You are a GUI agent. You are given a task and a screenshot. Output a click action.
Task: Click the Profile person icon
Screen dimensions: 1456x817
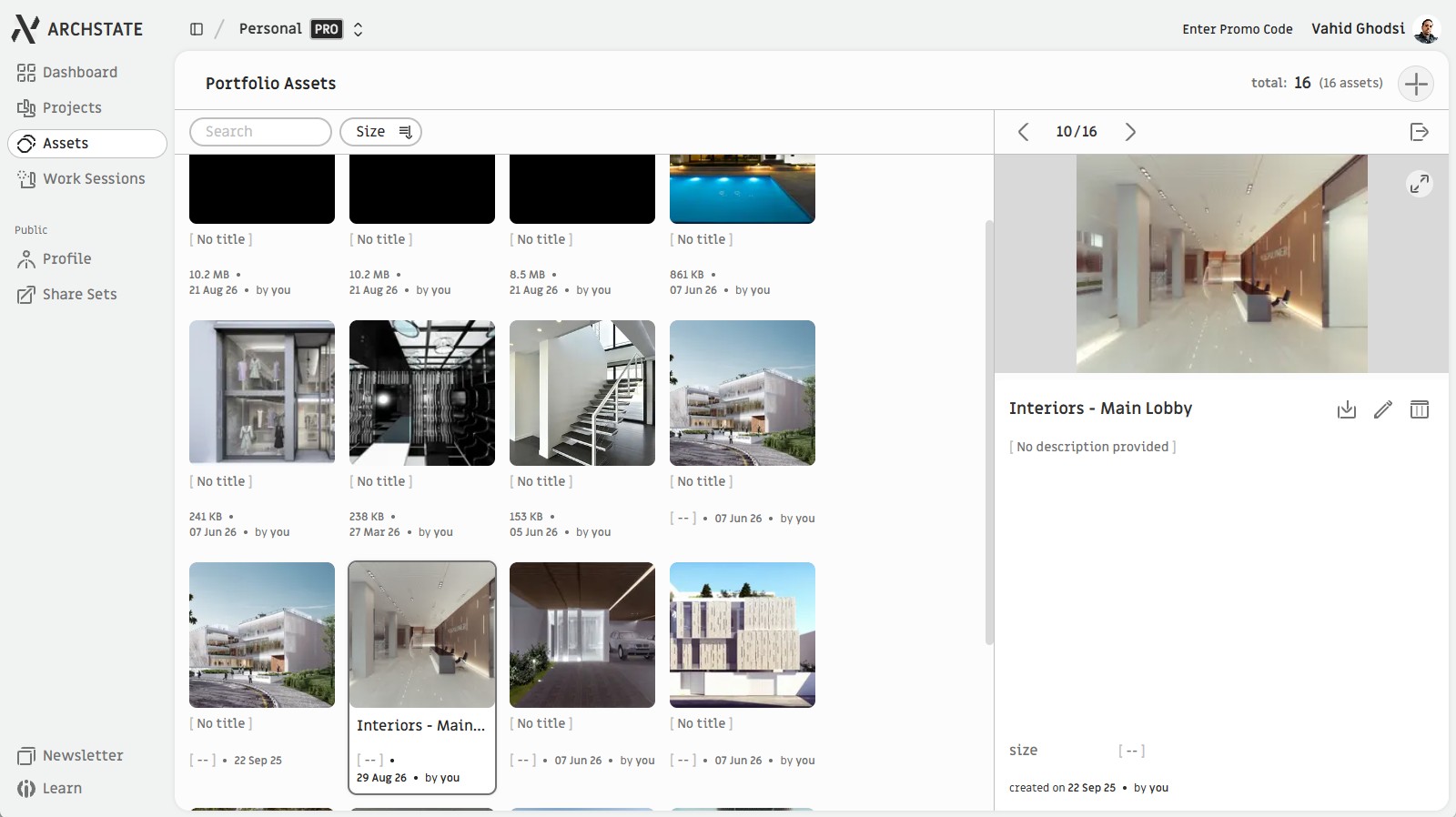coord(26,259)
